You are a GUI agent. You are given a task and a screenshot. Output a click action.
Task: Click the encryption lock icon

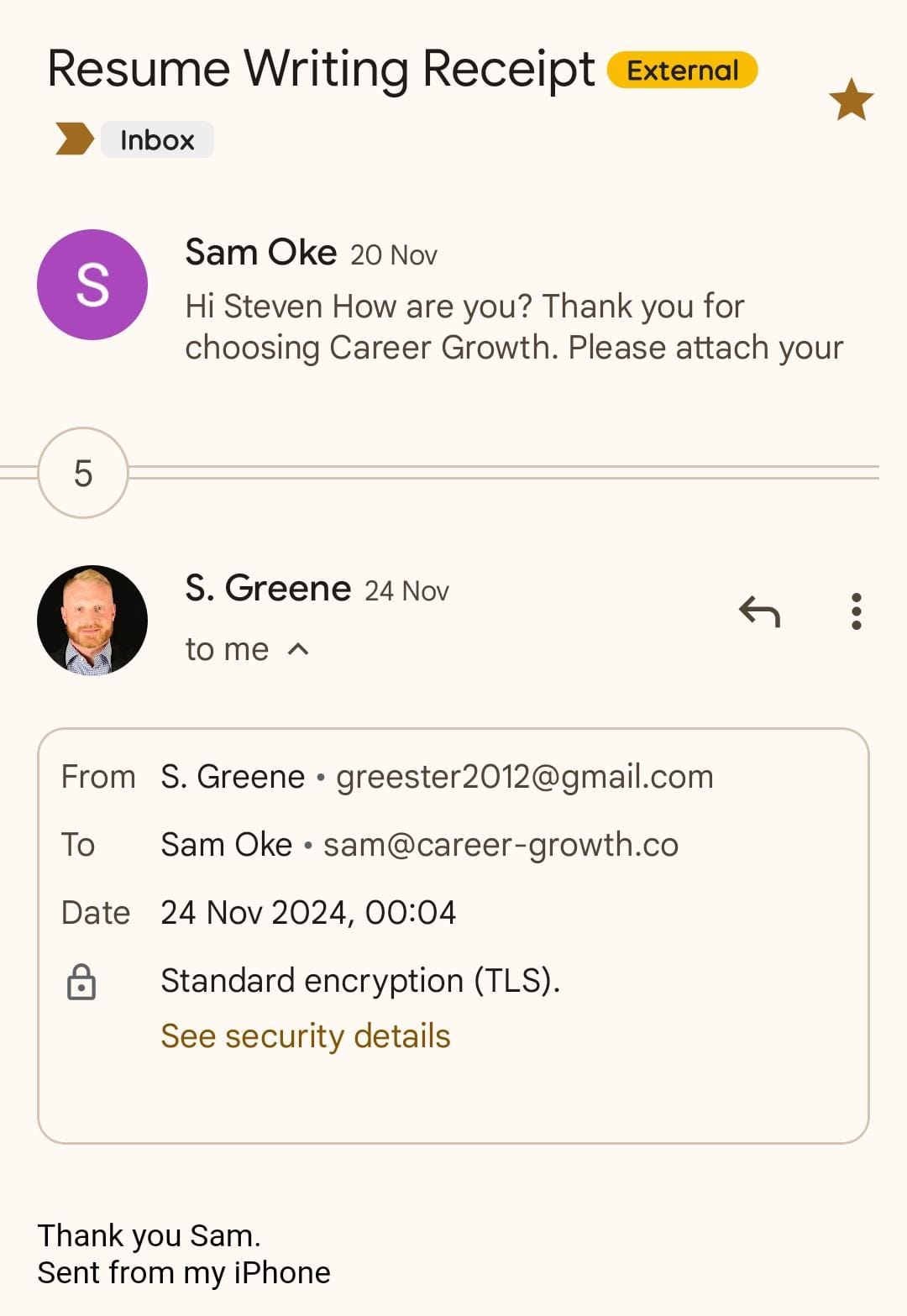pos(81,982)
